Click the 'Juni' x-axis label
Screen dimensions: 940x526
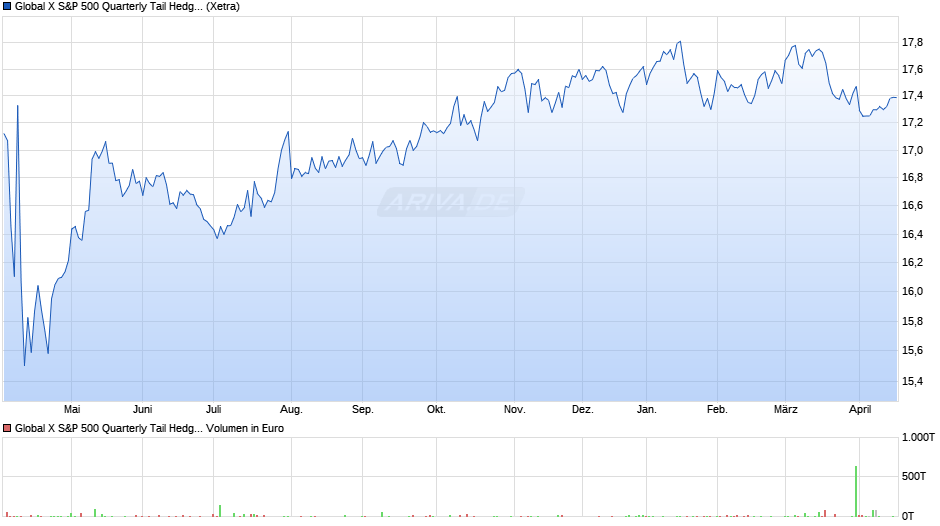(143, 409)
